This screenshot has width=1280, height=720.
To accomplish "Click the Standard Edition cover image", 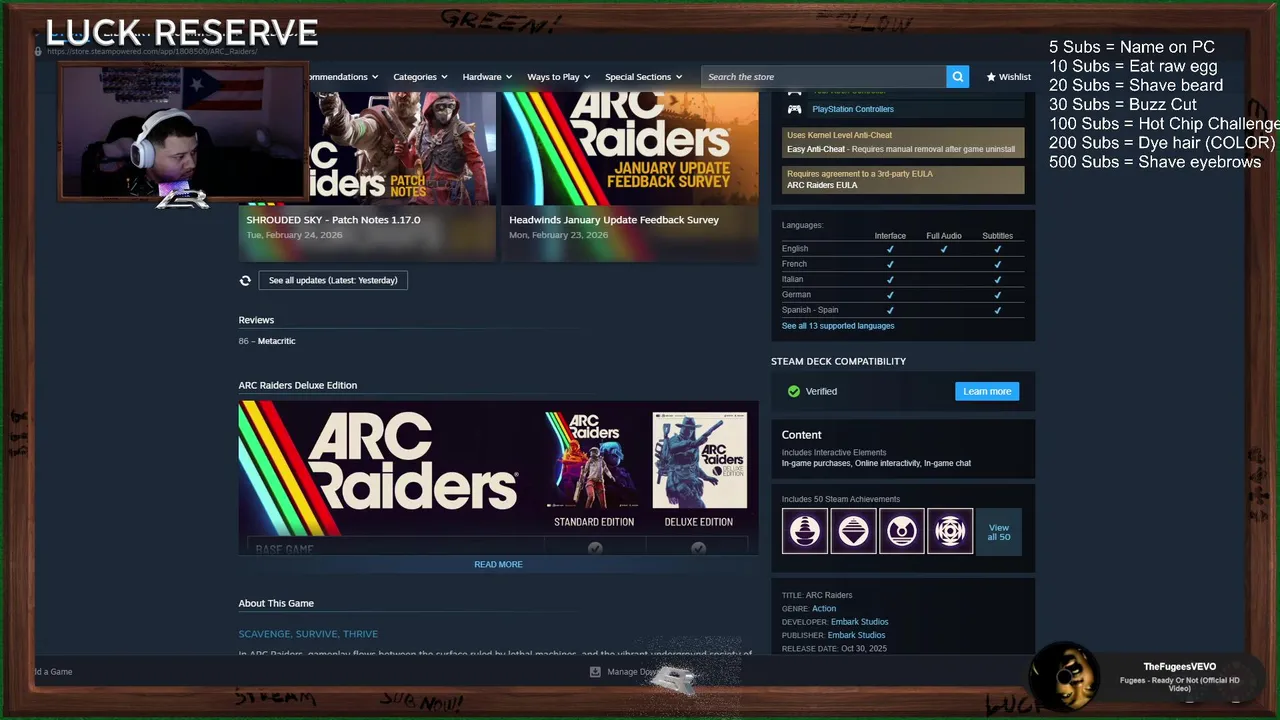I will point(593,461).
